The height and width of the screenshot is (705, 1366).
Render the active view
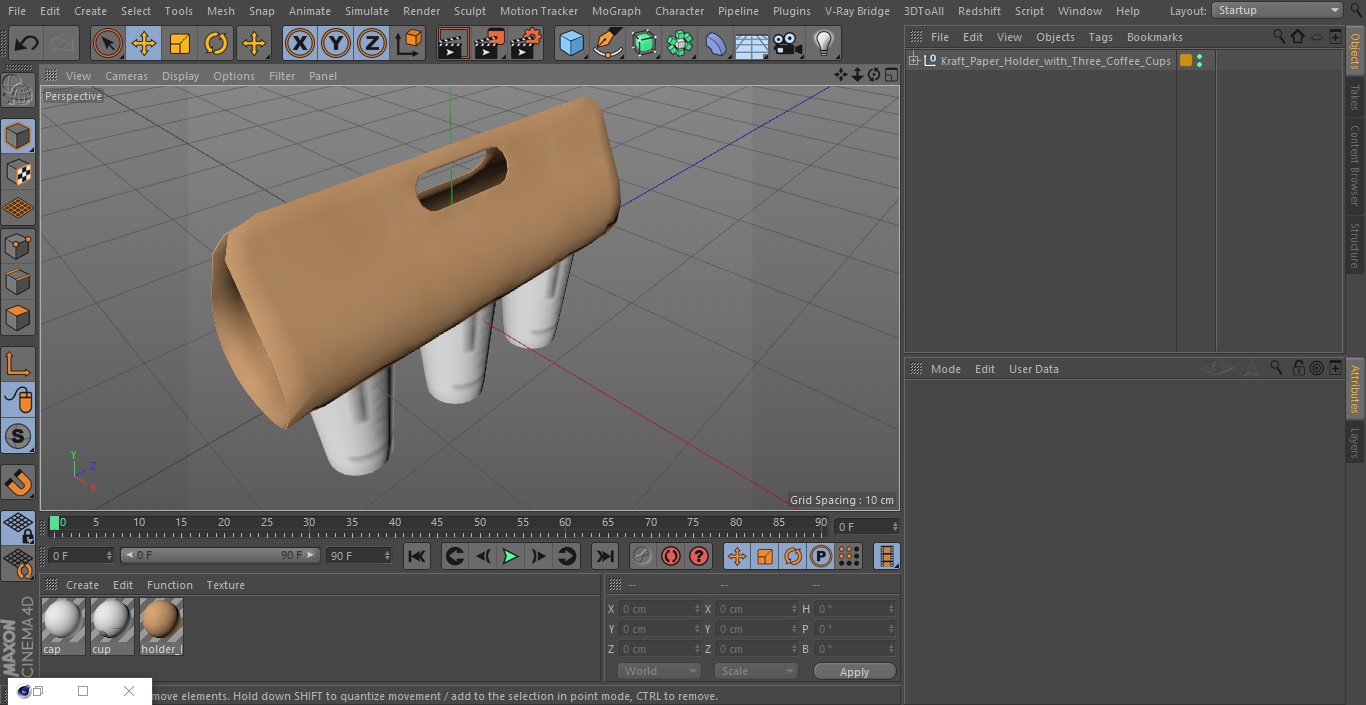pos(452,43)
